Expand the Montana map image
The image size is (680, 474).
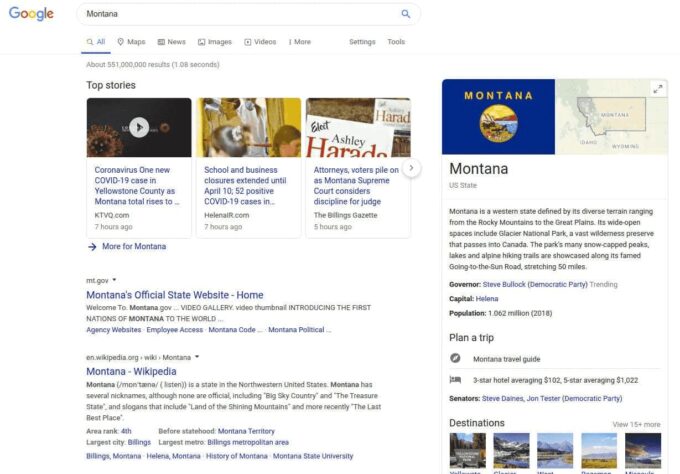pos(657,89)
